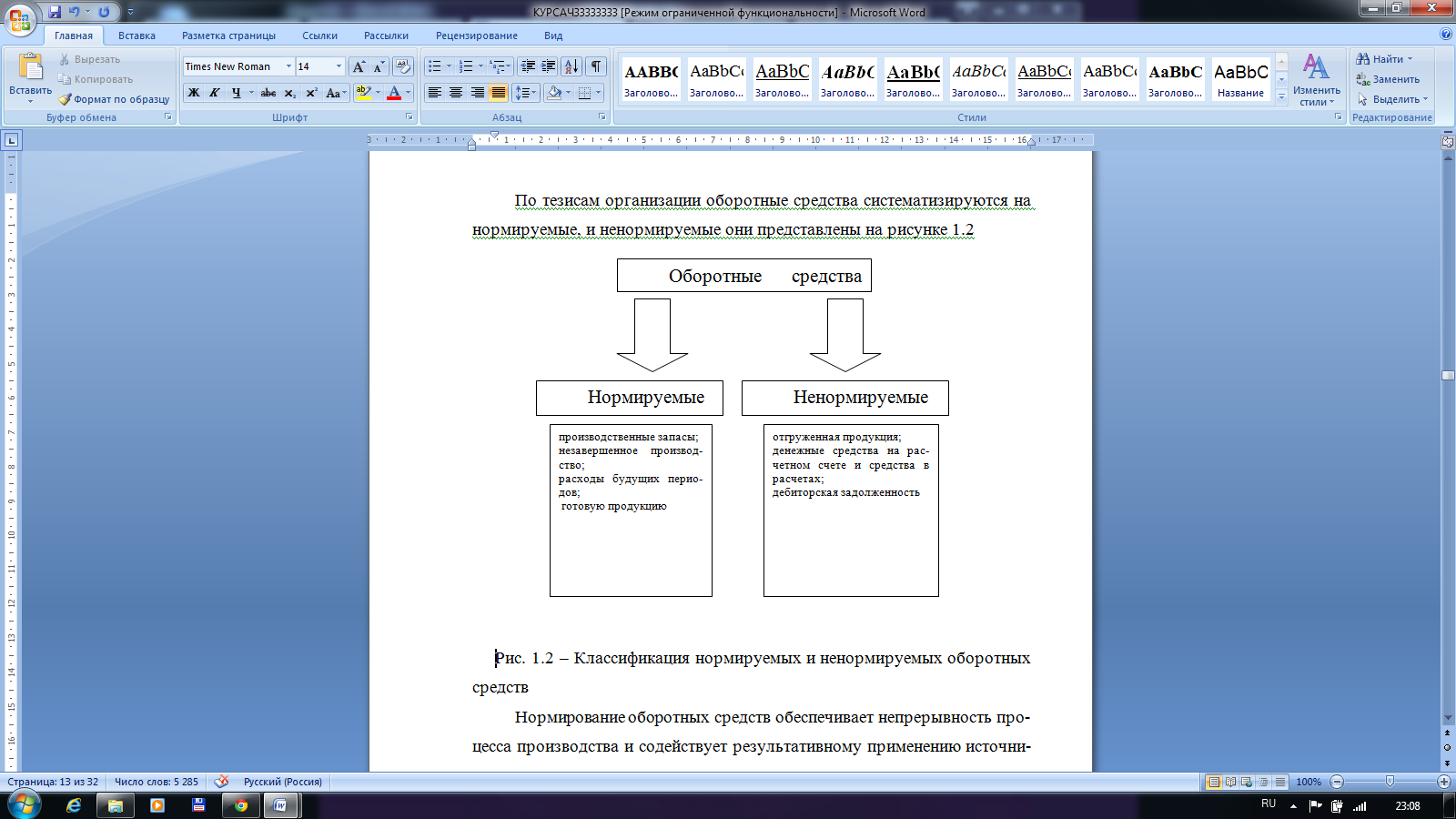Viewport: 1456px width, 819px height.
Task: Apply a multilevel list
Action: point(497,66)
